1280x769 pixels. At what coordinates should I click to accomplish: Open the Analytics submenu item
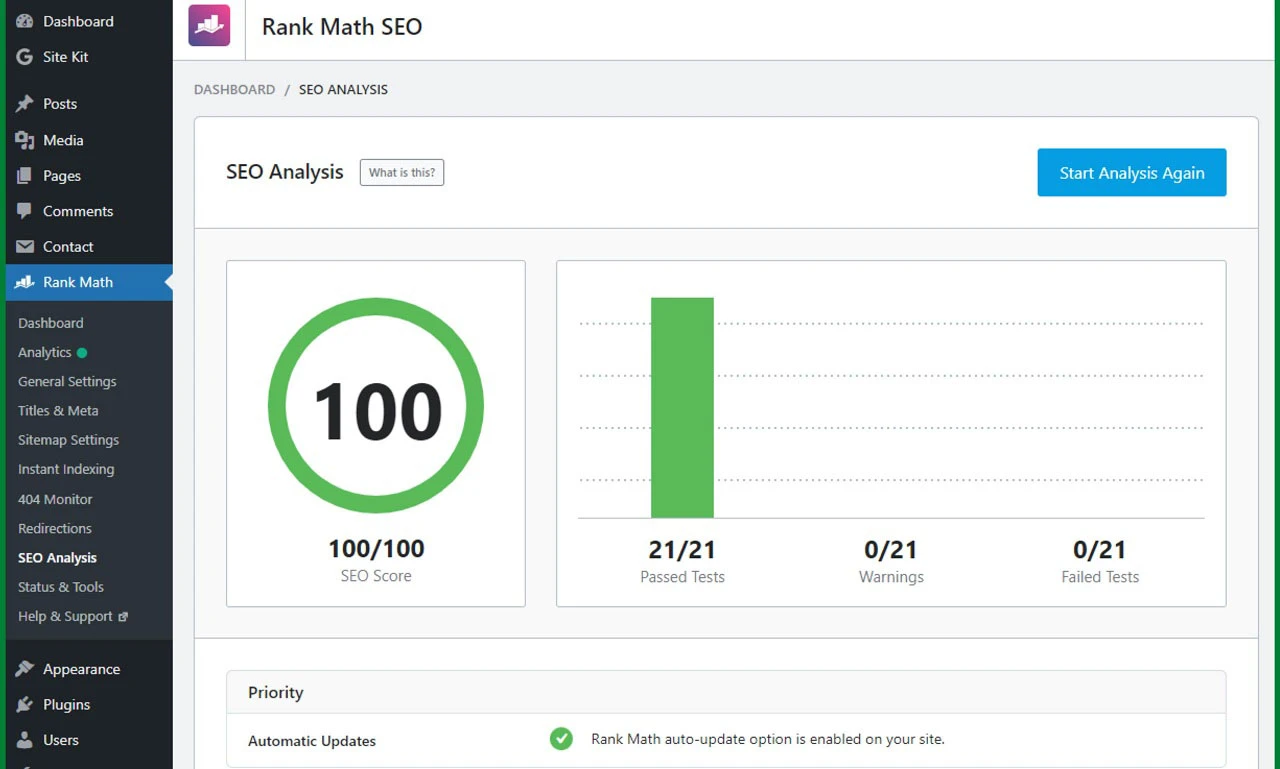45,352
